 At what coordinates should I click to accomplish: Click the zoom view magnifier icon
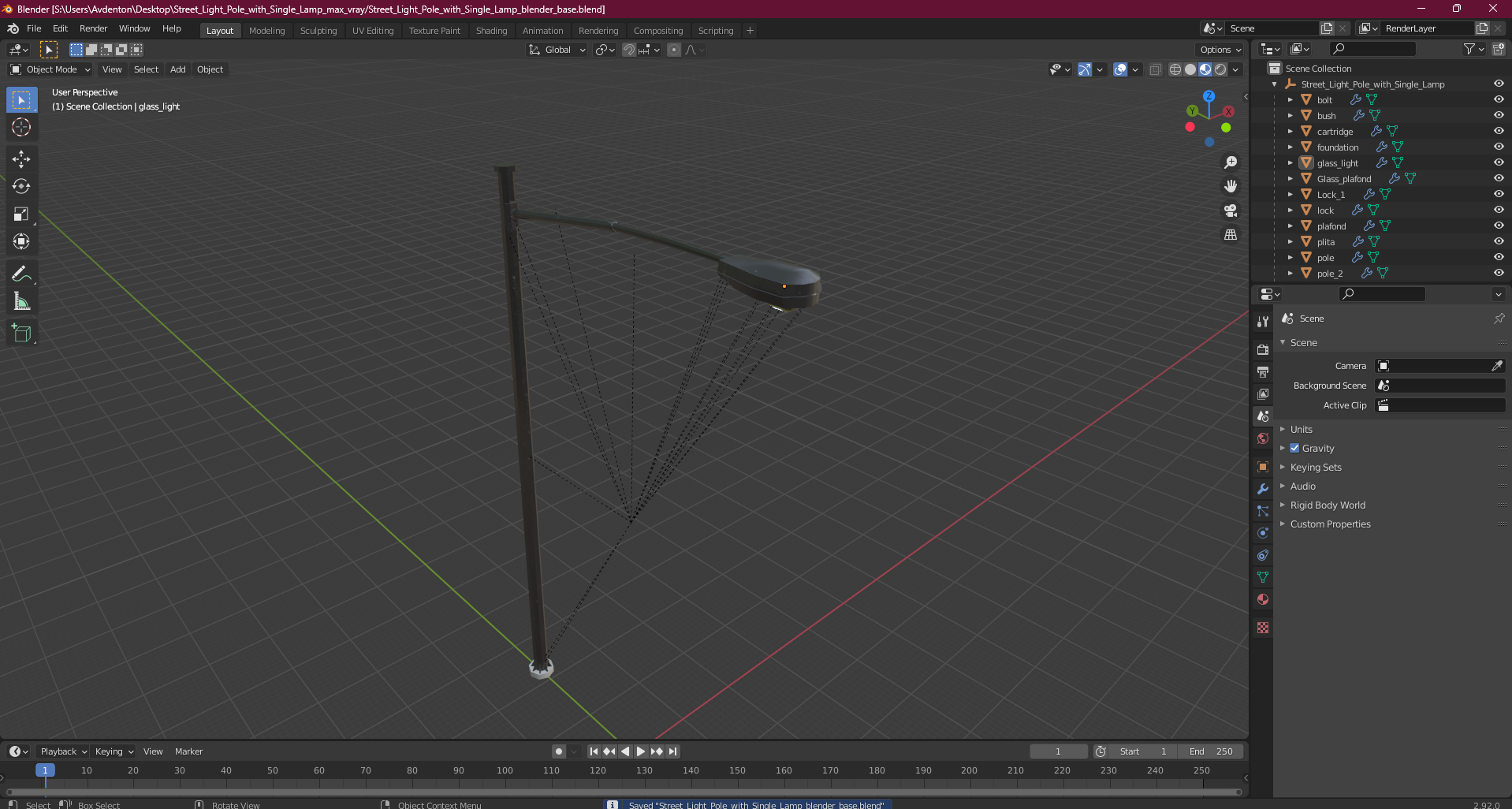1230,162
